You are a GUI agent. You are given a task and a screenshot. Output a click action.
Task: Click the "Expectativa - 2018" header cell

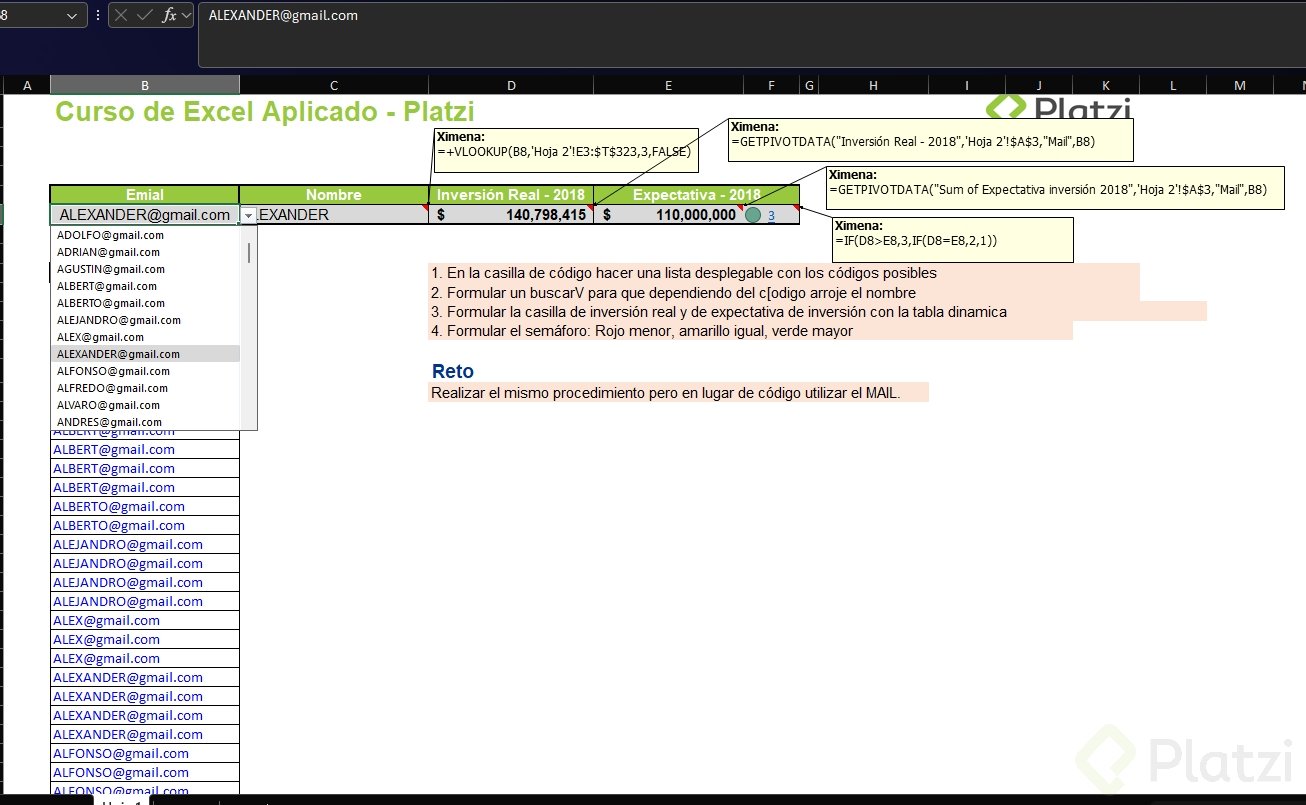[697, 195]
